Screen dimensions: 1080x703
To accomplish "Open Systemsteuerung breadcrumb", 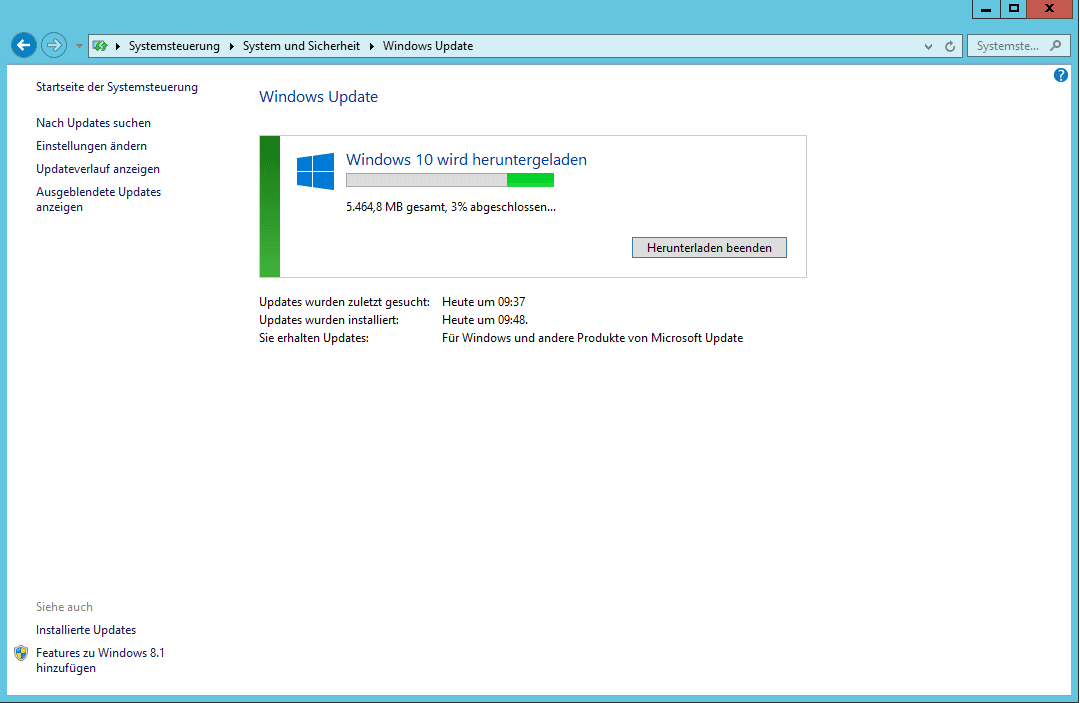I will (x=174, y=46).
